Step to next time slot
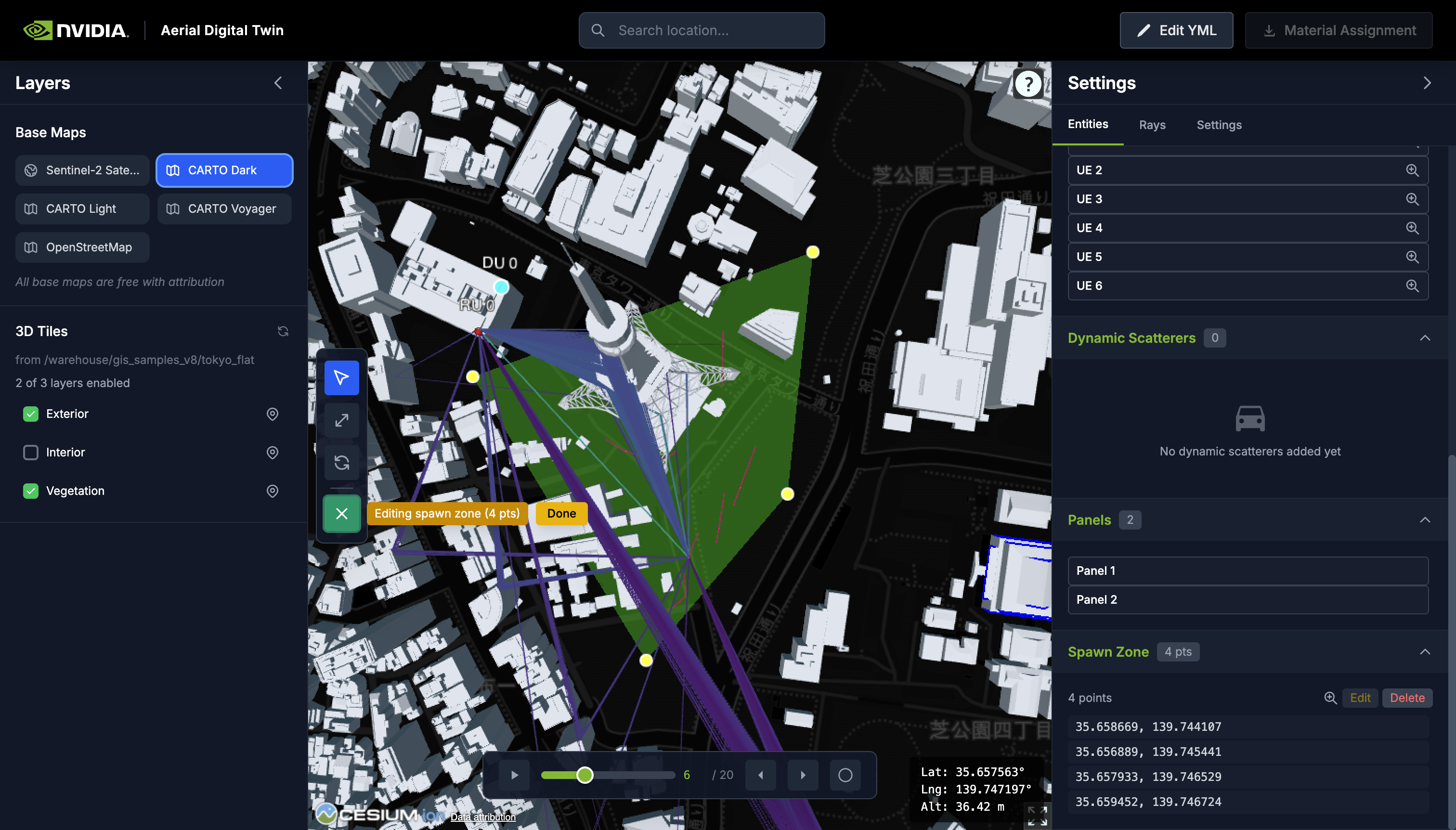1456x830 pixels. click(803, 775)
